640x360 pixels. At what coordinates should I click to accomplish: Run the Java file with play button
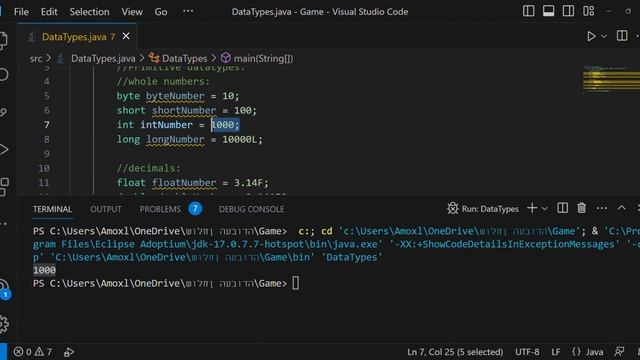point(591,36)
